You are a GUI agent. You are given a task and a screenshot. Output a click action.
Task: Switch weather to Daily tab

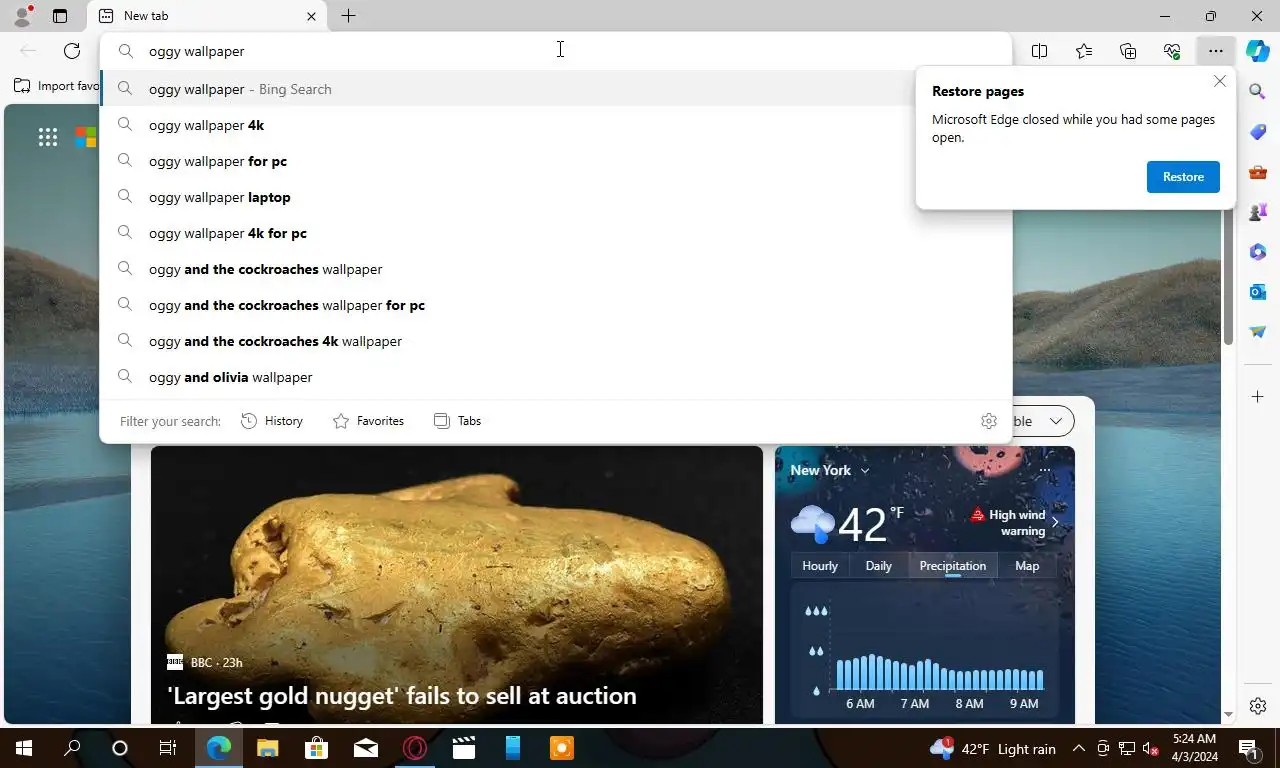pyautogui.click(x=878, y=566)
